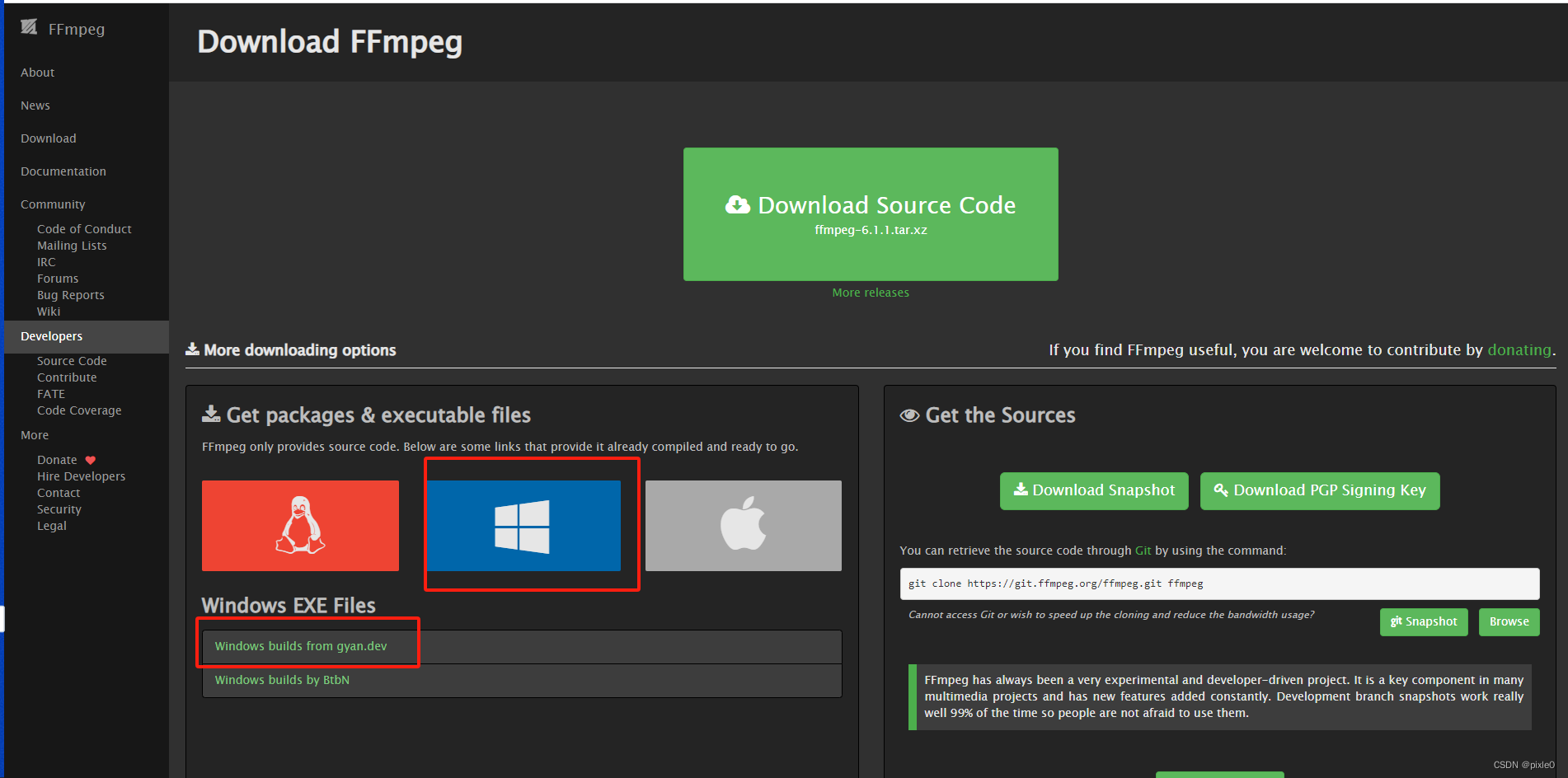Open Security in the sidebar

(59, 509)
